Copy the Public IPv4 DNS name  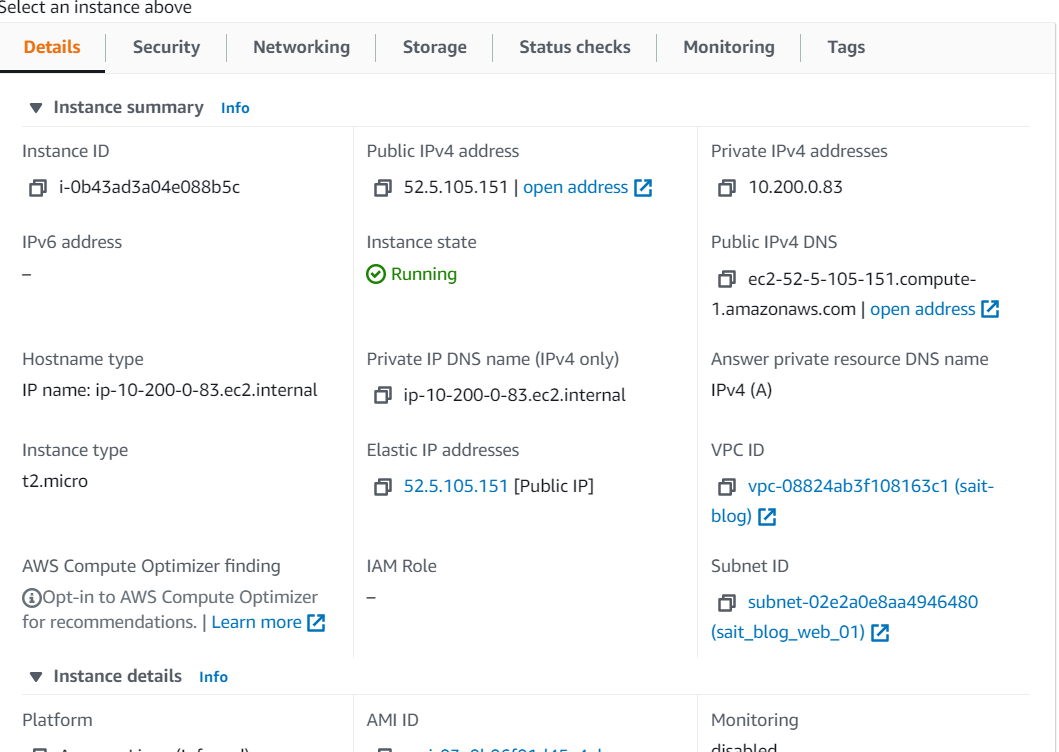click(727, 279)
